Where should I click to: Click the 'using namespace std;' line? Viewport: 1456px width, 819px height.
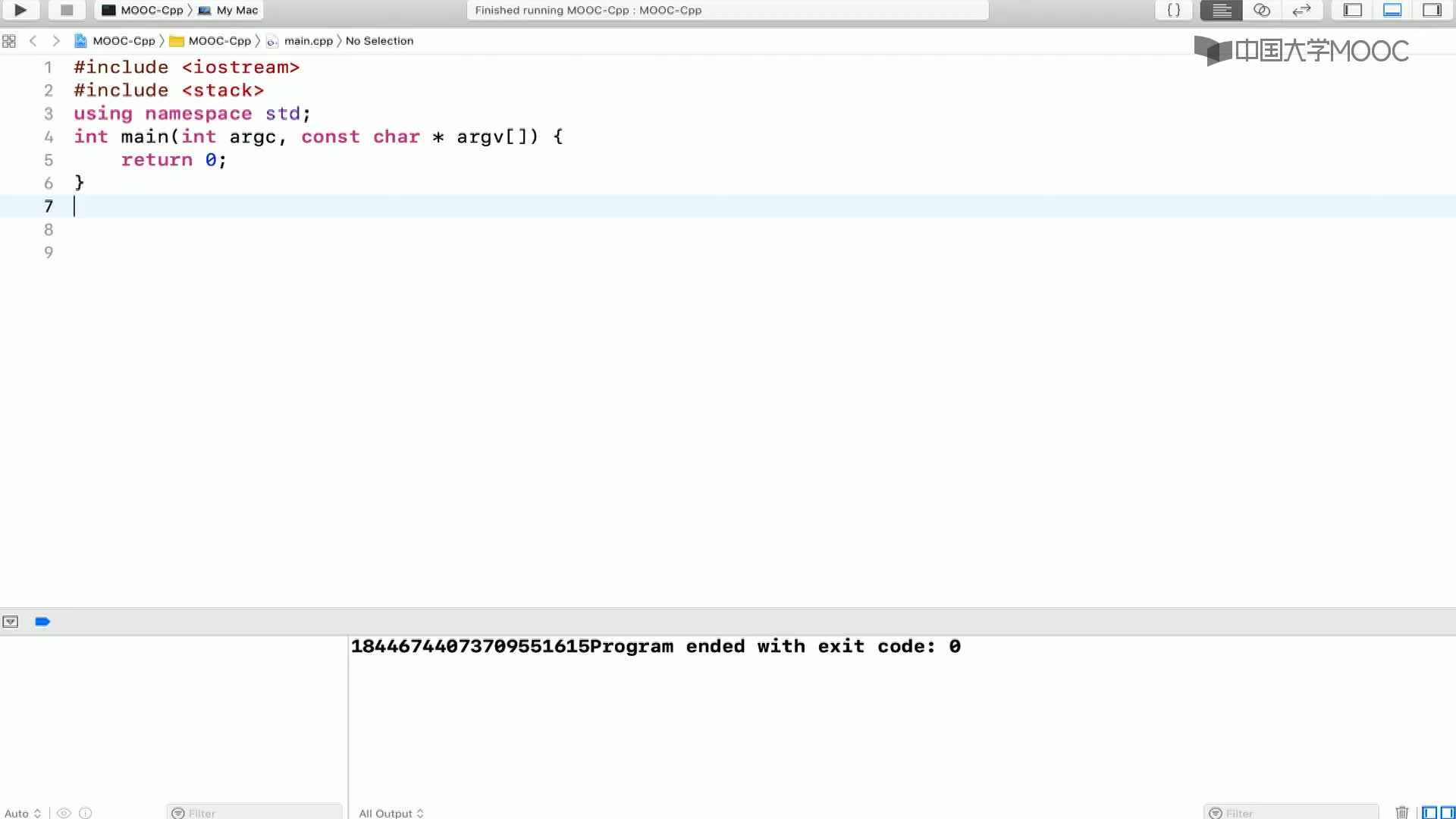[x=193, y=114]
